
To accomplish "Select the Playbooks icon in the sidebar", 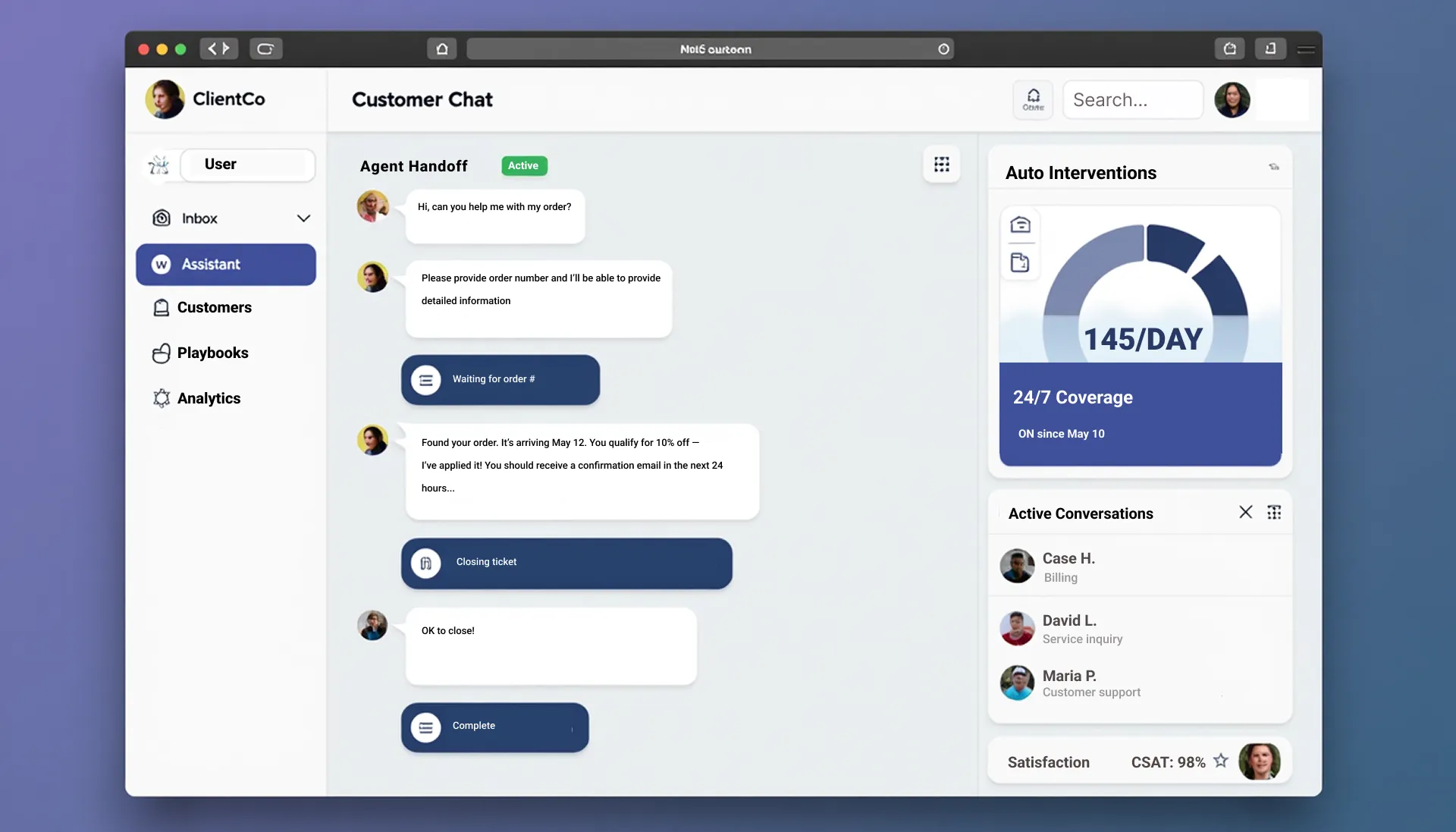I will (161, 353).
